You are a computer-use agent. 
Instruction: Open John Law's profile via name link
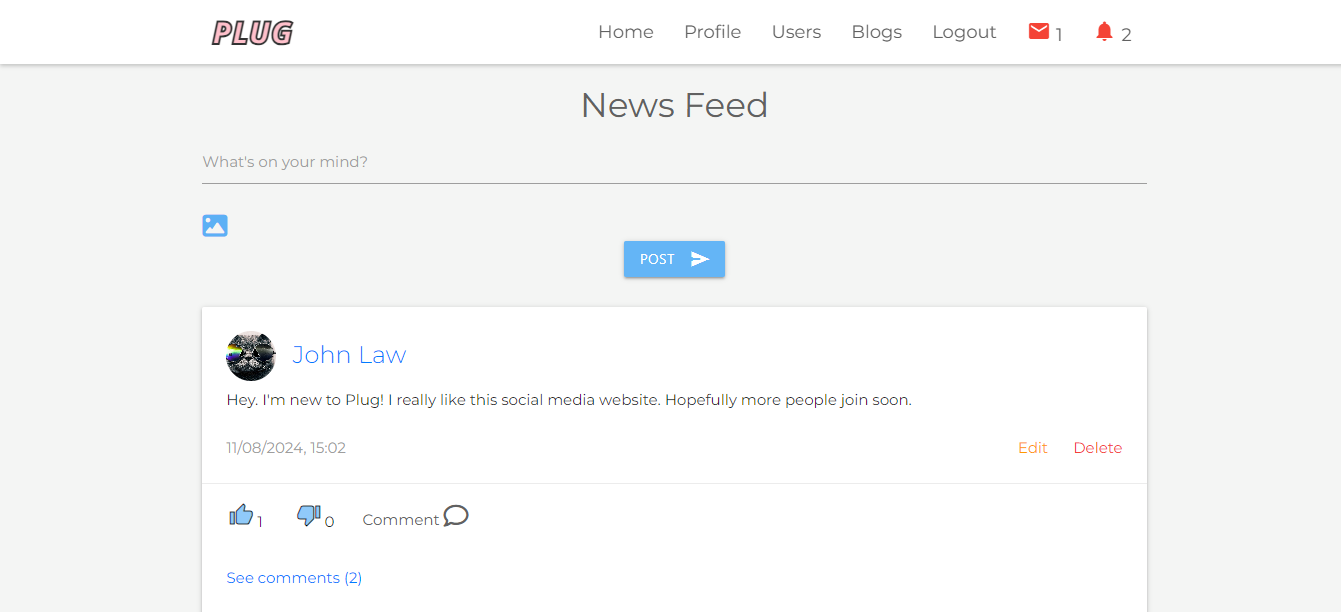coord(349,355)
